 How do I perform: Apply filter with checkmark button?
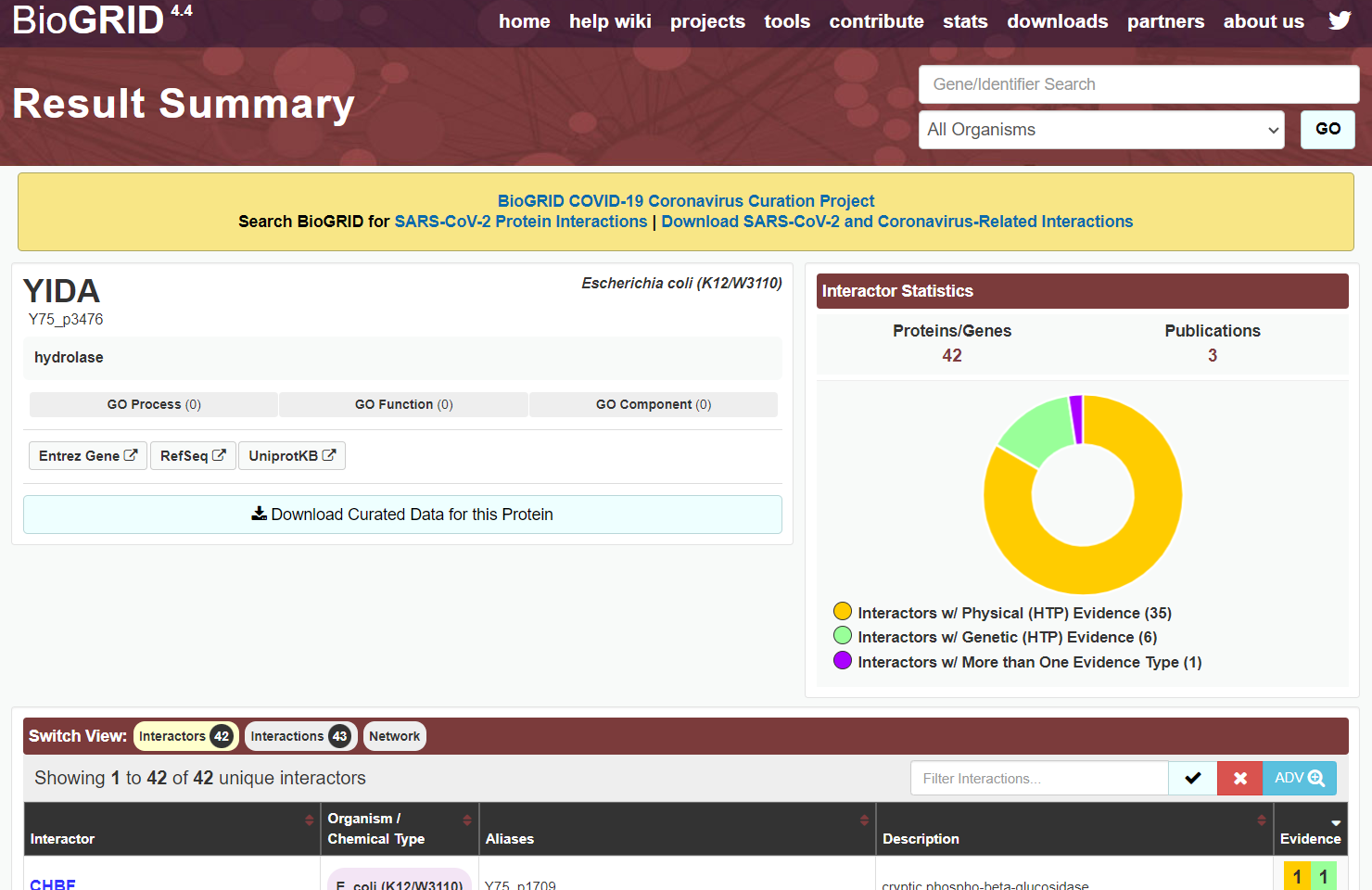tap(1193, 778)
